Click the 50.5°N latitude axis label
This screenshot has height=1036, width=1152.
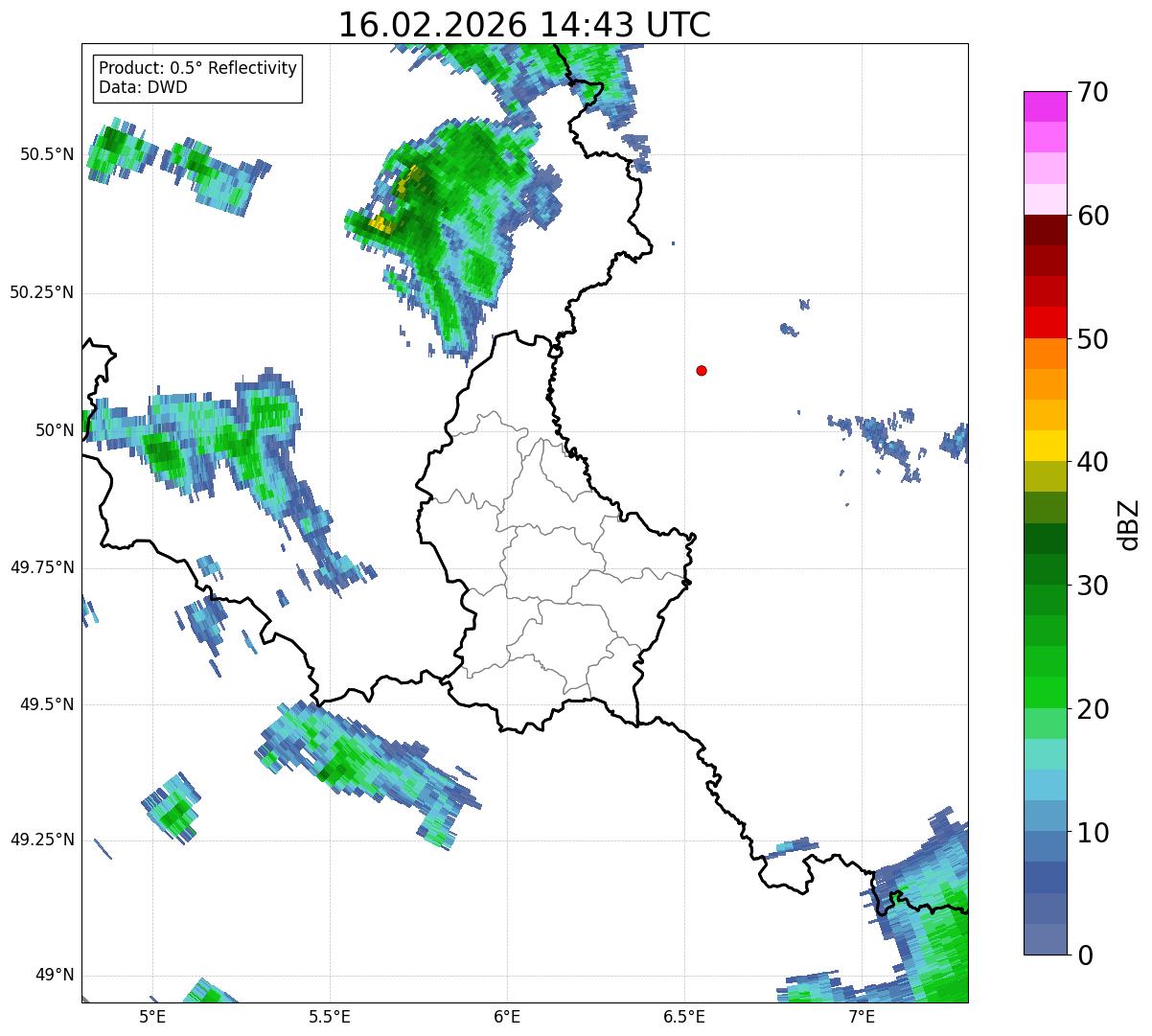click(47, 154)
